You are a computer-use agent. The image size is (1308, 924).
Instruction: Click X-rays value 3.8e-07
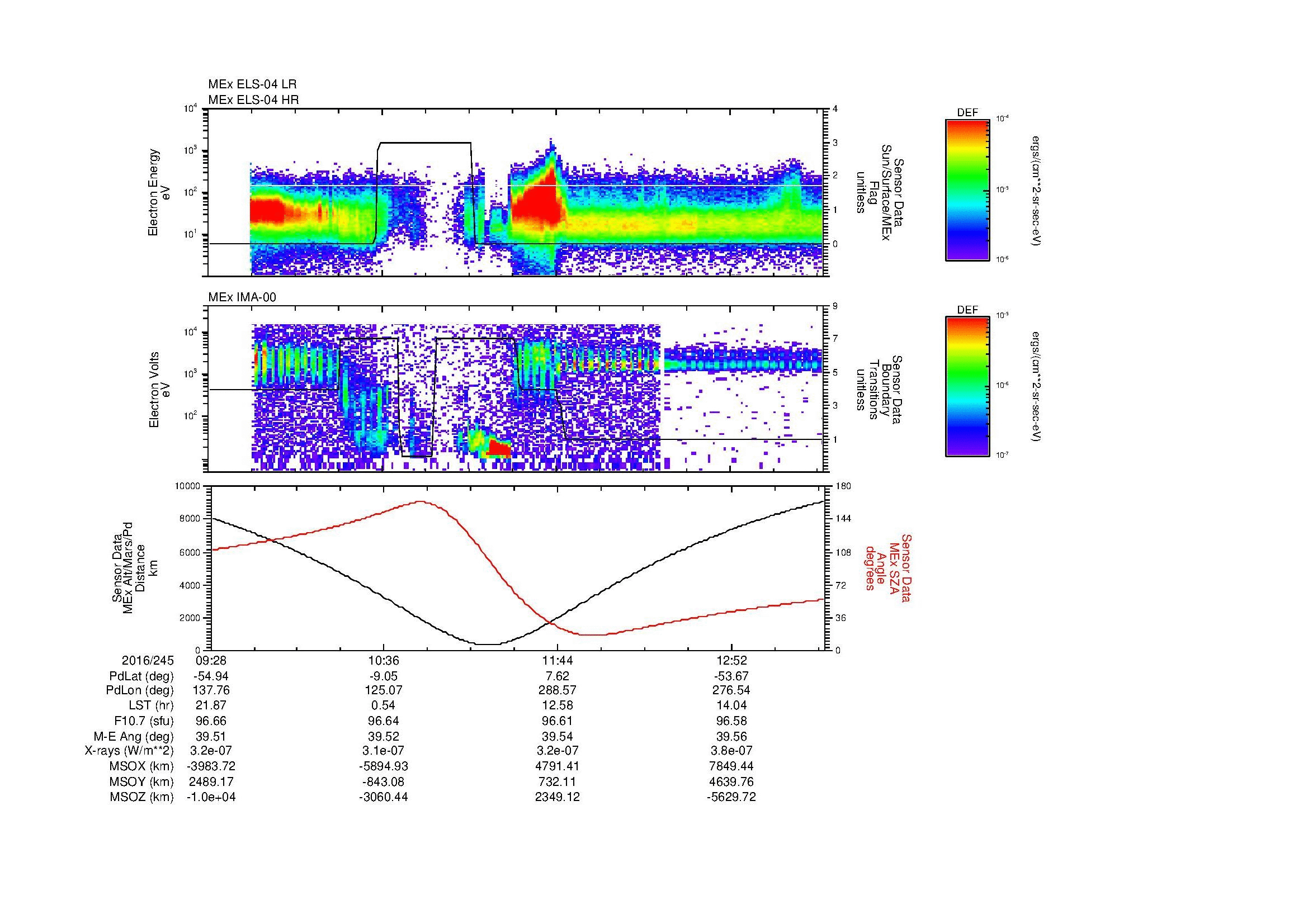pos(731,751)
